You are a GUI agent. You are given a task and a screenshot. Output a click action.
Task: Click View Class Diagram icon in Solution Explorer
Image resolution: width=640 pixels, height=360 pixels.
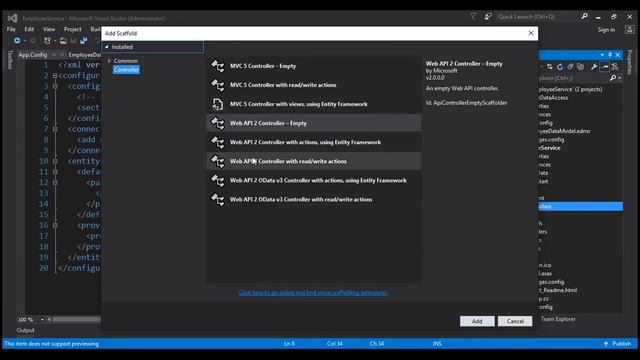[615, 67]
